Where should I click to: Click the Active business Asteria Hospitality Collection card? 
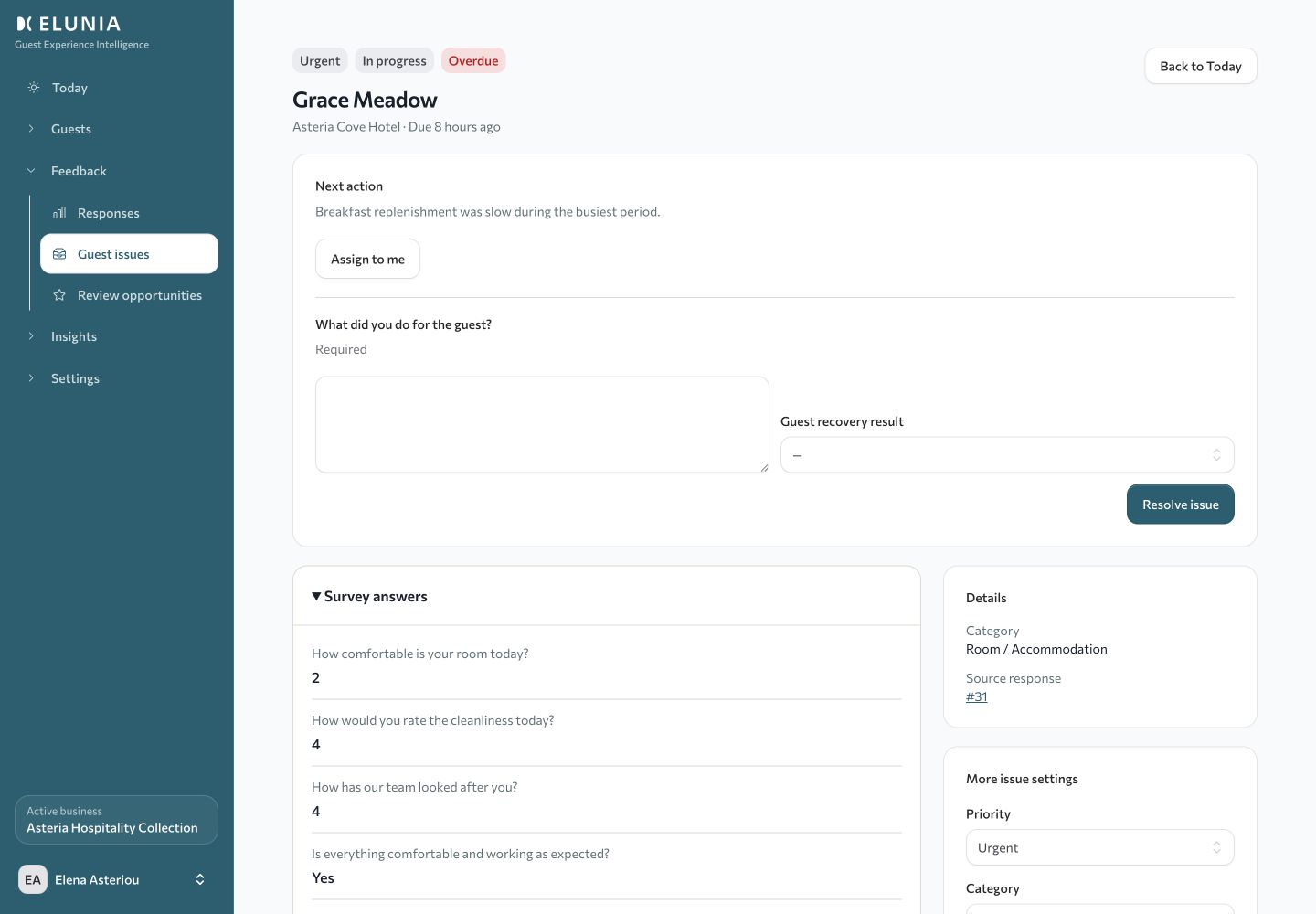117,820
